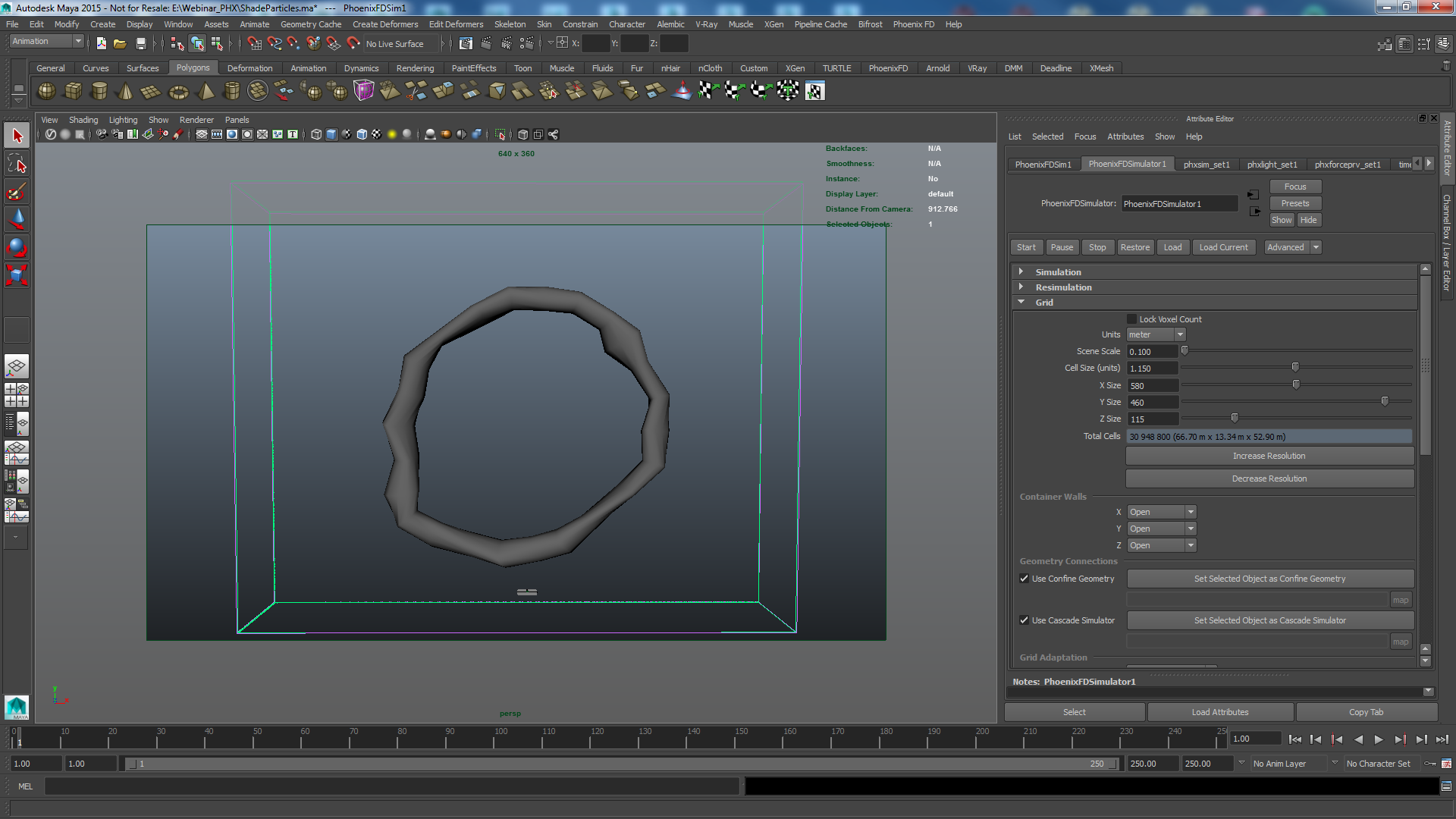Click the MEL command line field

(x=391, y=786)
